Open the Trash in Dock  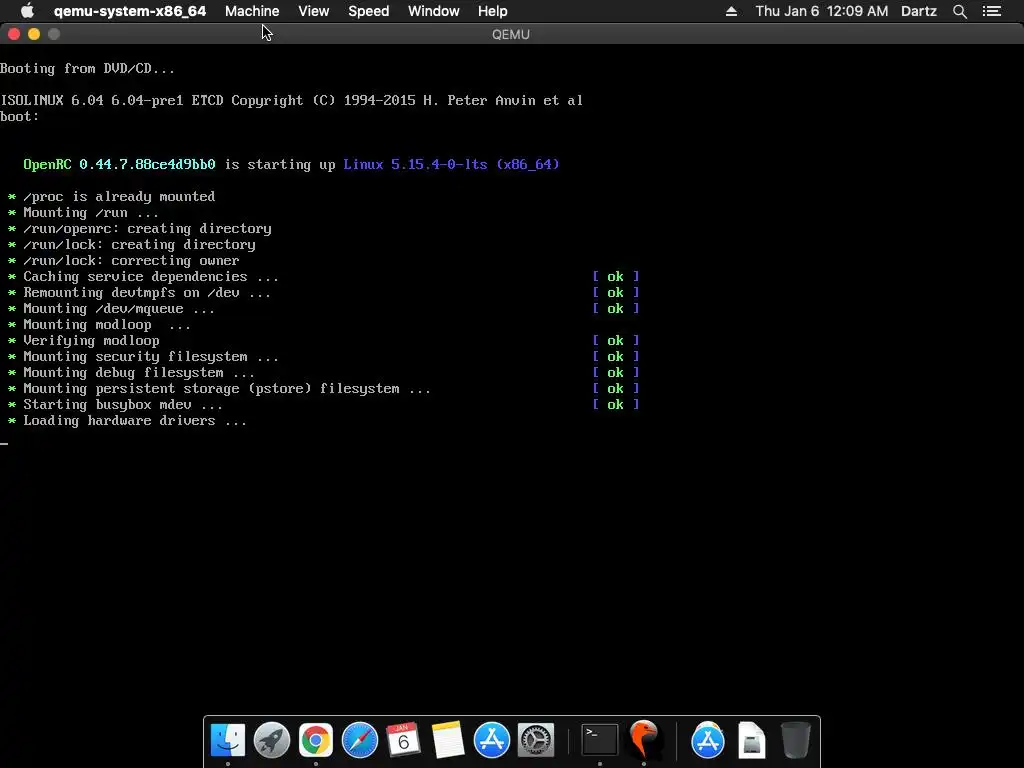pyautogui.click(x=795, y=740)
